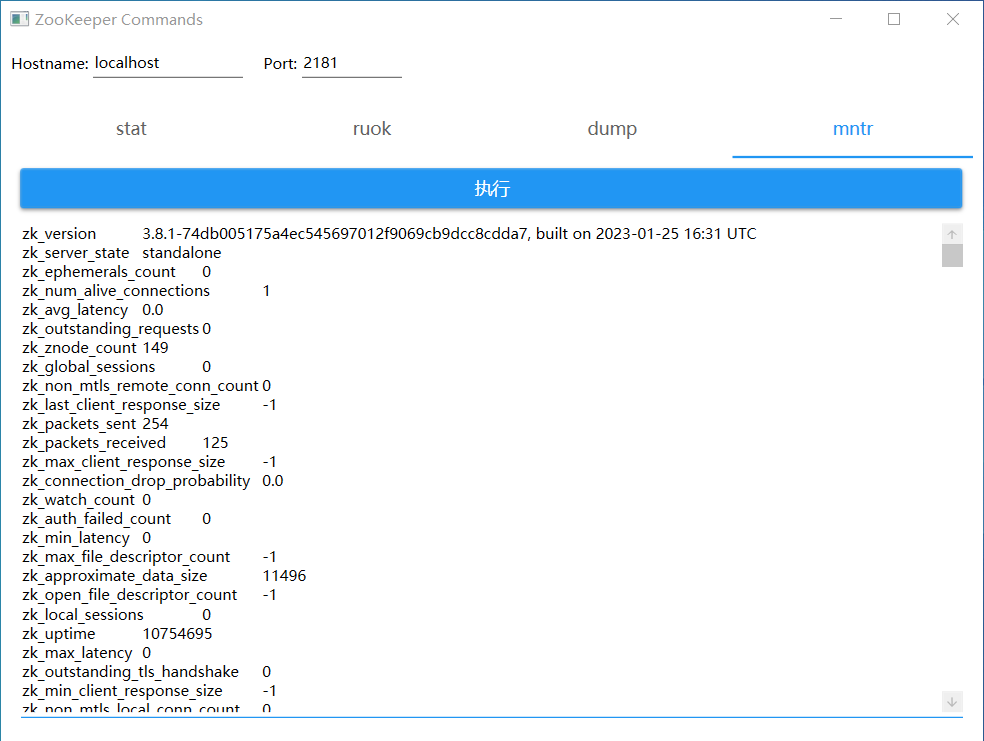This screenshot has width=984, height=741.
Task: Click the zk_auth_failed_count line
Action: 117,519
